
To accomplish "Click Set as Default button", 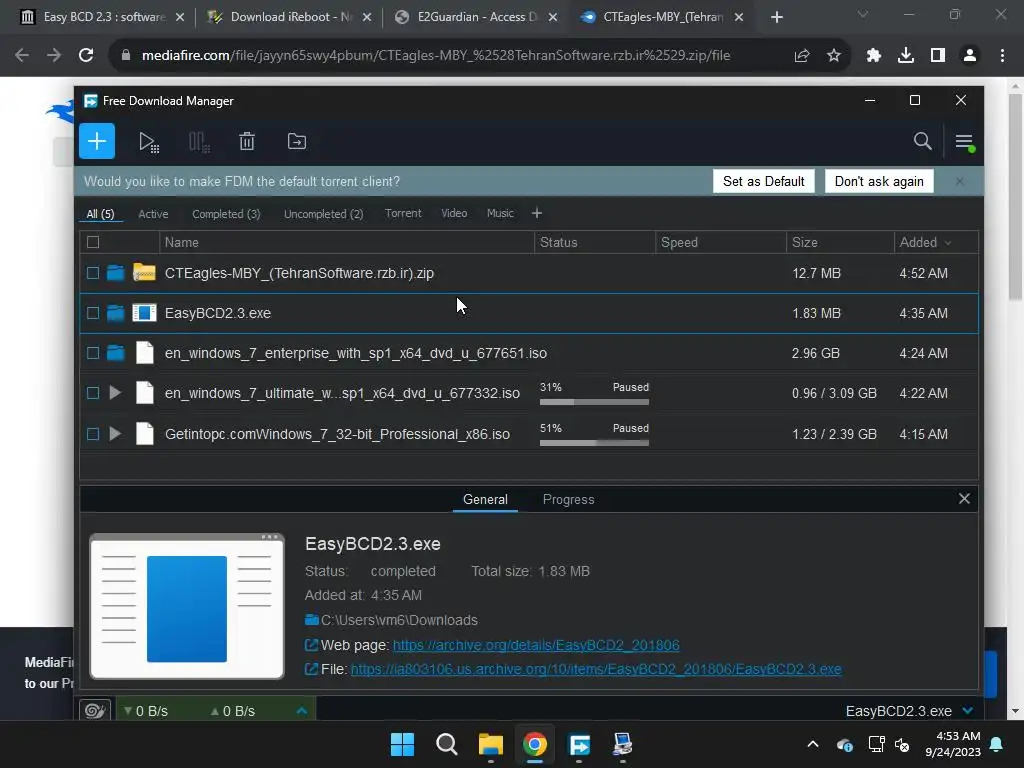I will coord(763,182).
